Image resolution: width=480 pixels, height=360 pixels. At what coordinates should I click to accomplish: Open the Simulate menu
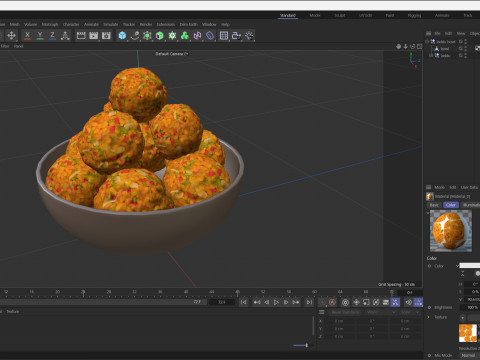coord(111,24)
